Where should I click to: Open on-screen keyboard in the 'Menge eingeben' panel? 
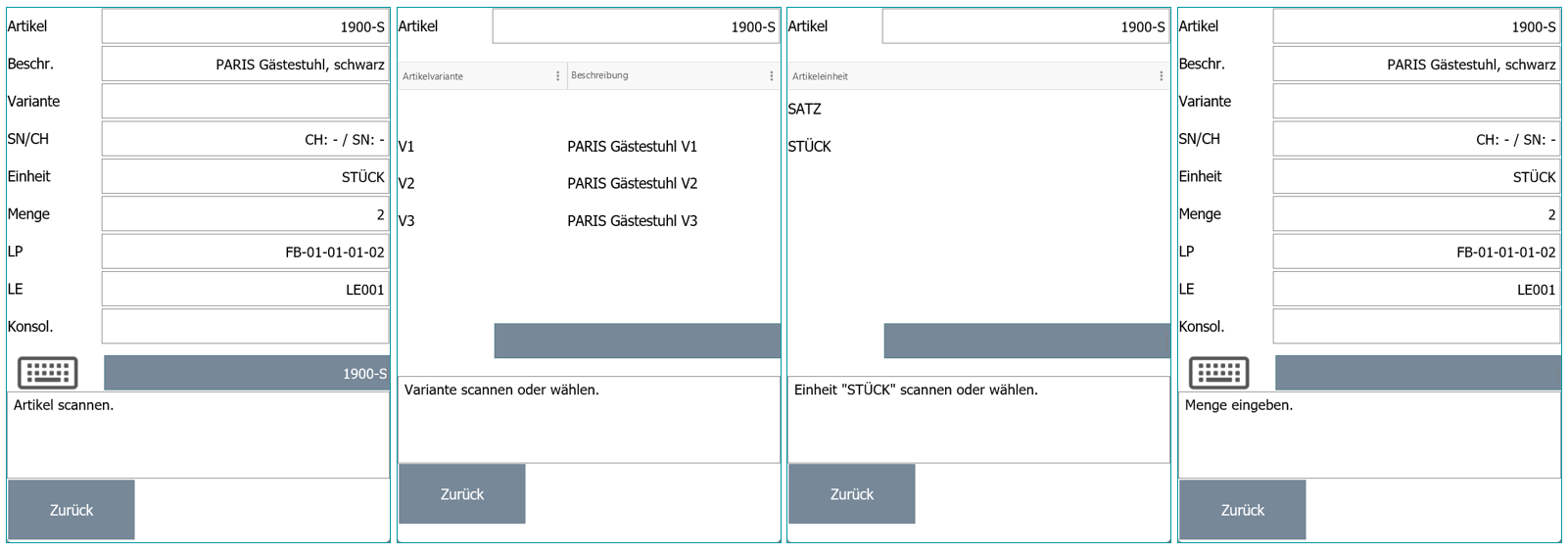pyautogui.click(x=1218, y=373)
